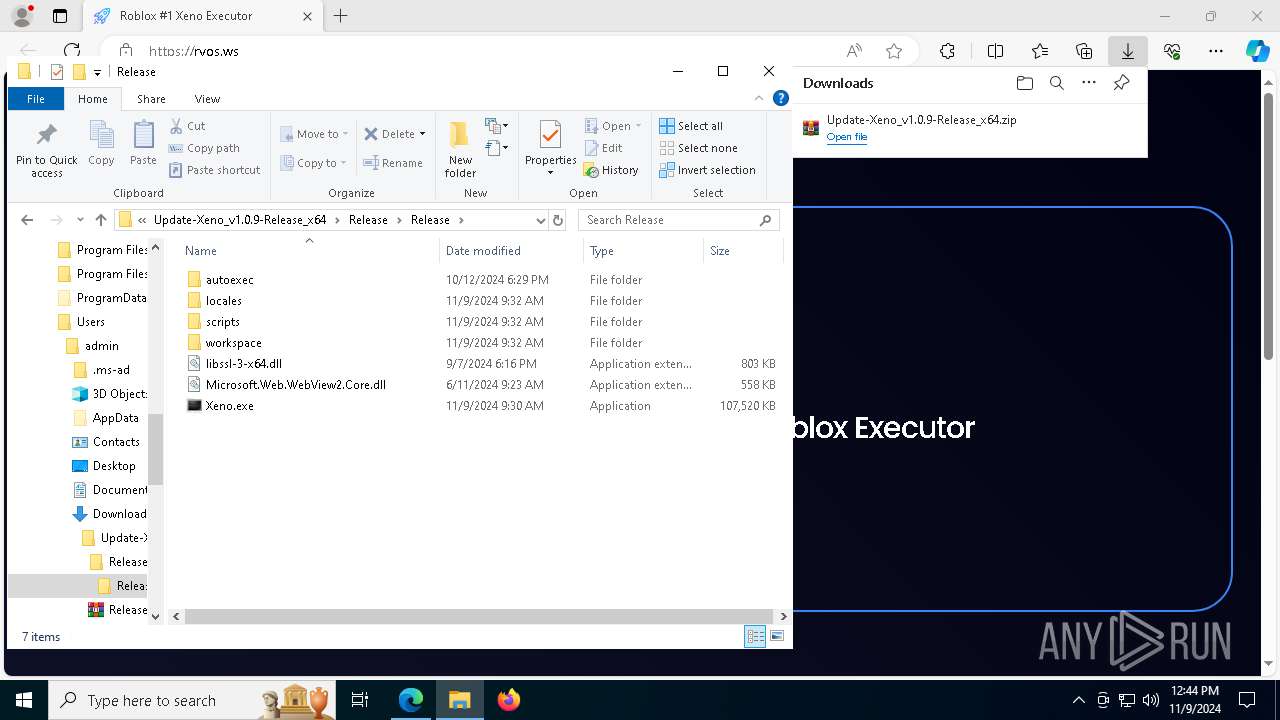Click Edge split screen icon
Screen dimensions: 1280x720
coord(995,51)
